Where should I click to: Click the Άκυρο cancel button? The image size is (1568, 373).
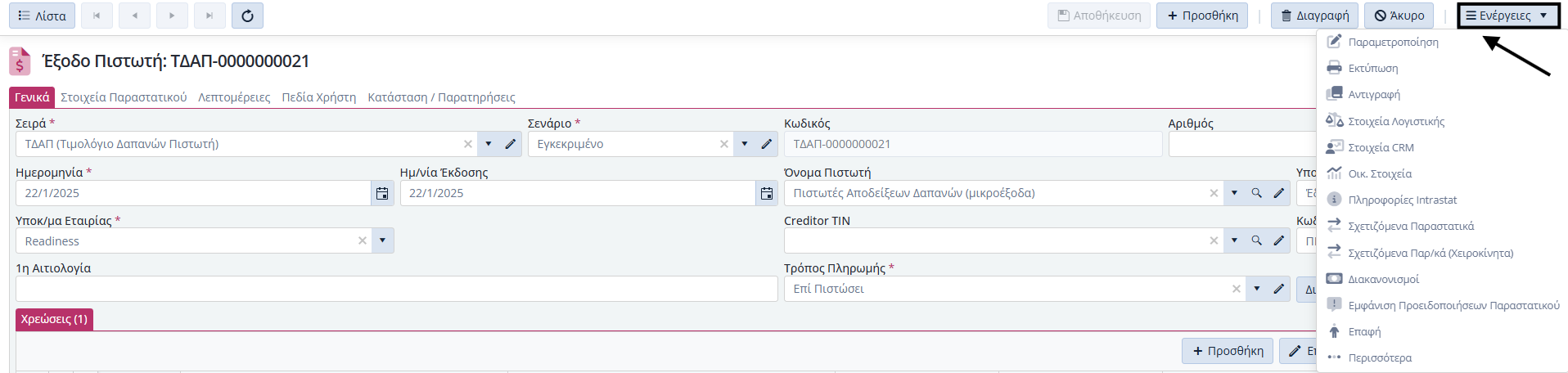click(x=1399, y=16)
